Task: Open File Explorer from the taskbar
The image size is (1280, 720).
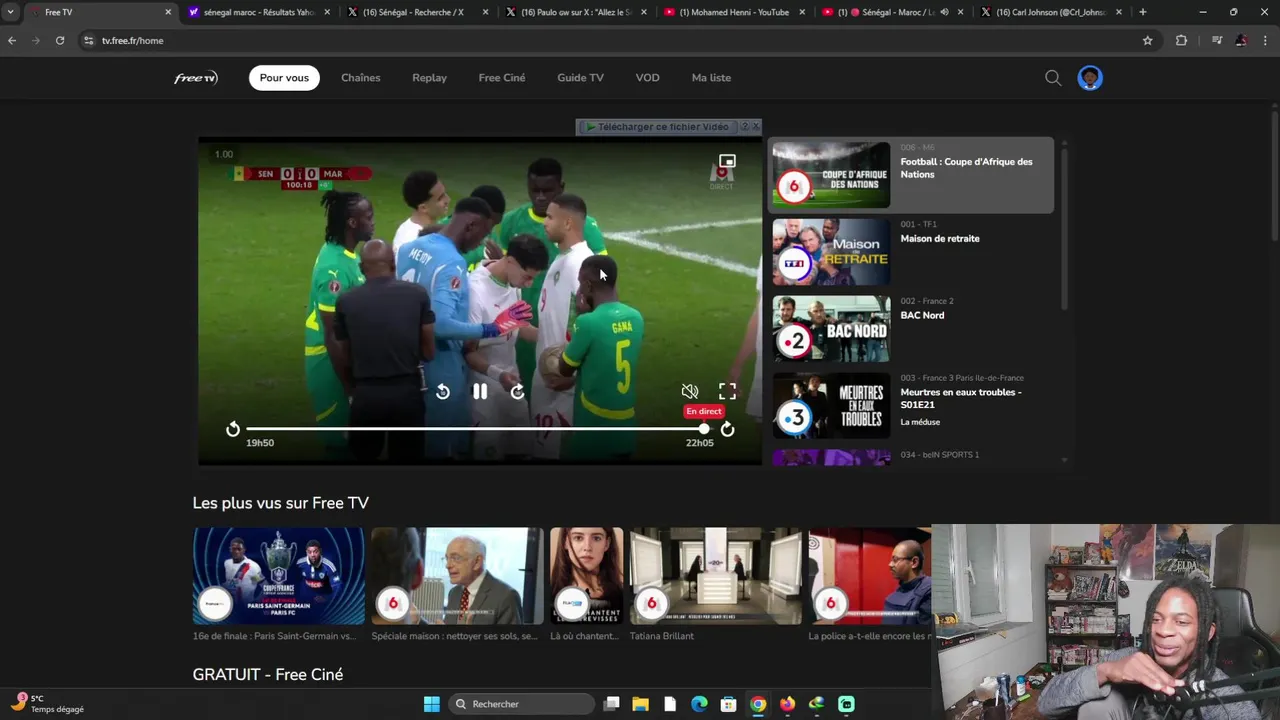Action: [640, 704]
